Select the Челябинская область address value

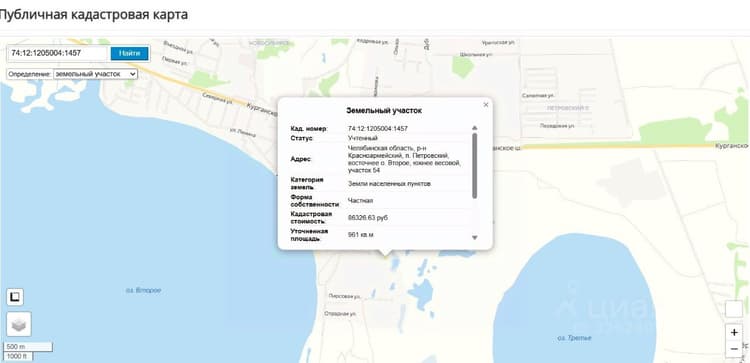[405, 159]
